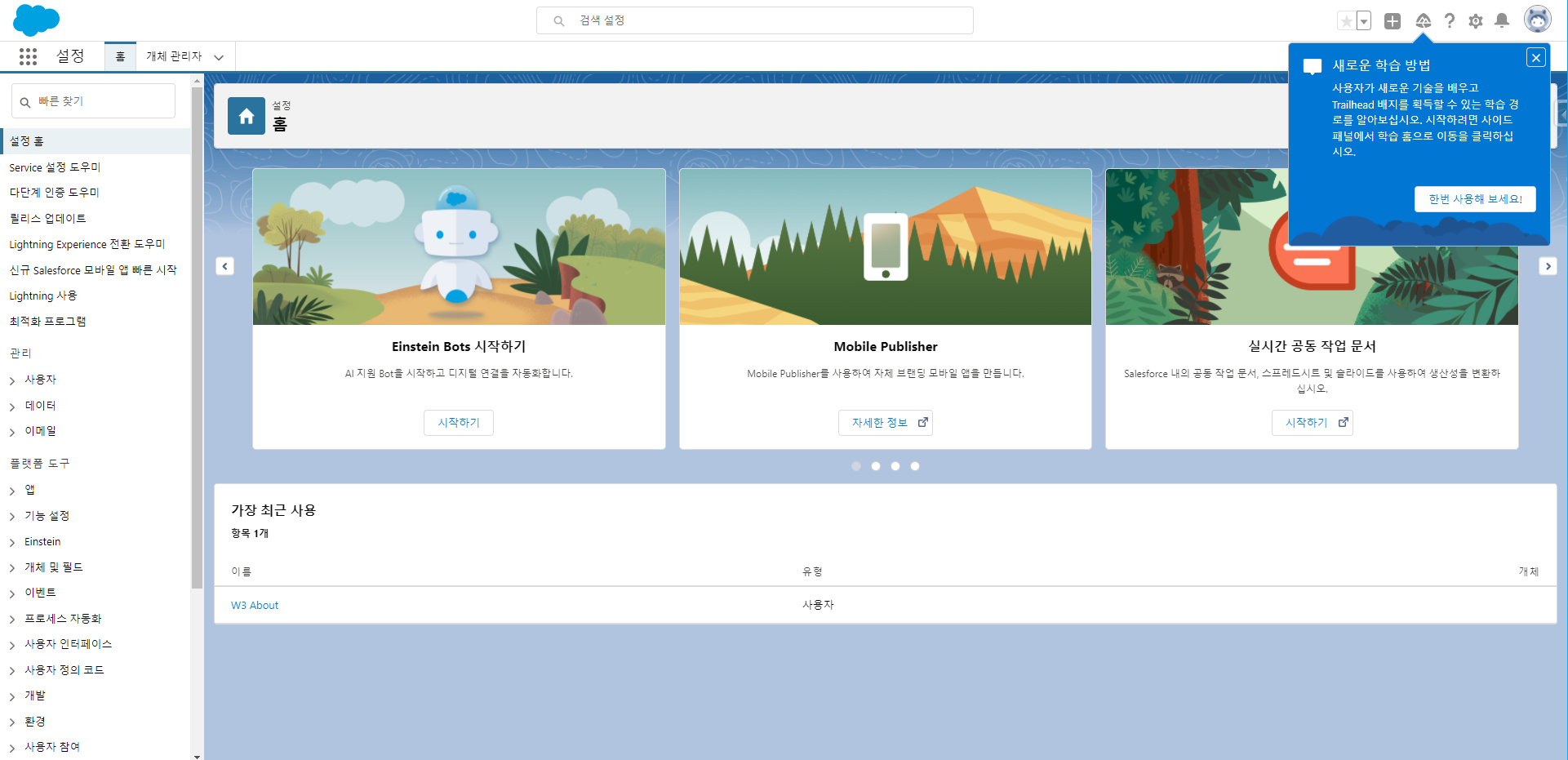The image size is (1568, 760).
Task: Open the help question mark icon
Action: coord(1450,21)
